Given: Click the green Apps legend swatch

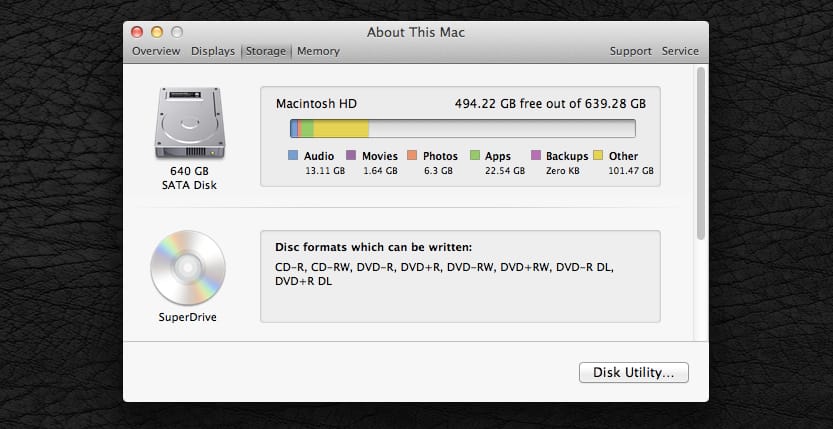Looking at the screenshot, I should coord(475,155).
